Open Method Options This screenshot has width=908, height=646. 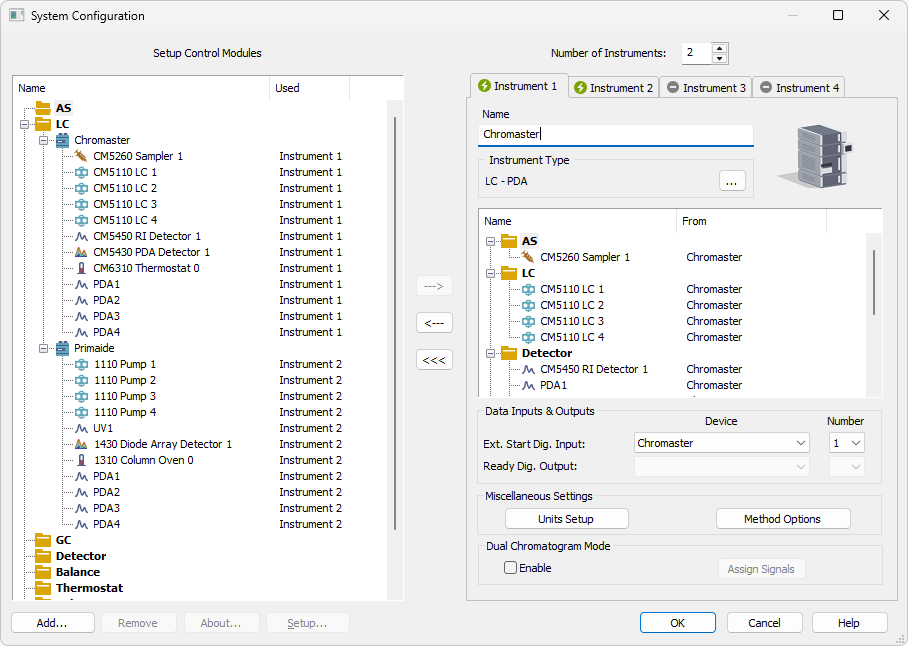point(782,519)
